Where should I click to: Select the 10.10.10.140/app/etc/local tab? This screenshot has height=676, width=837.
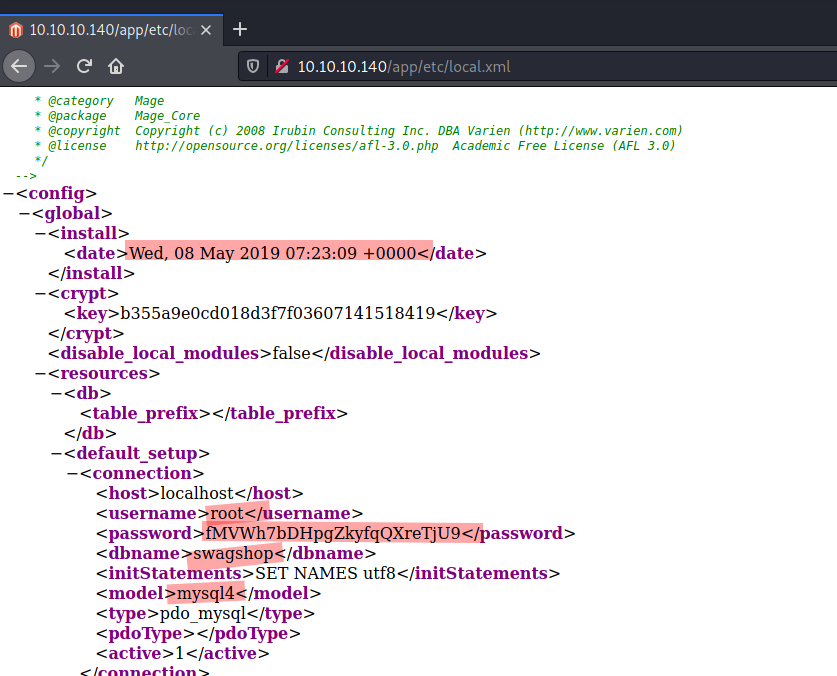110,29
